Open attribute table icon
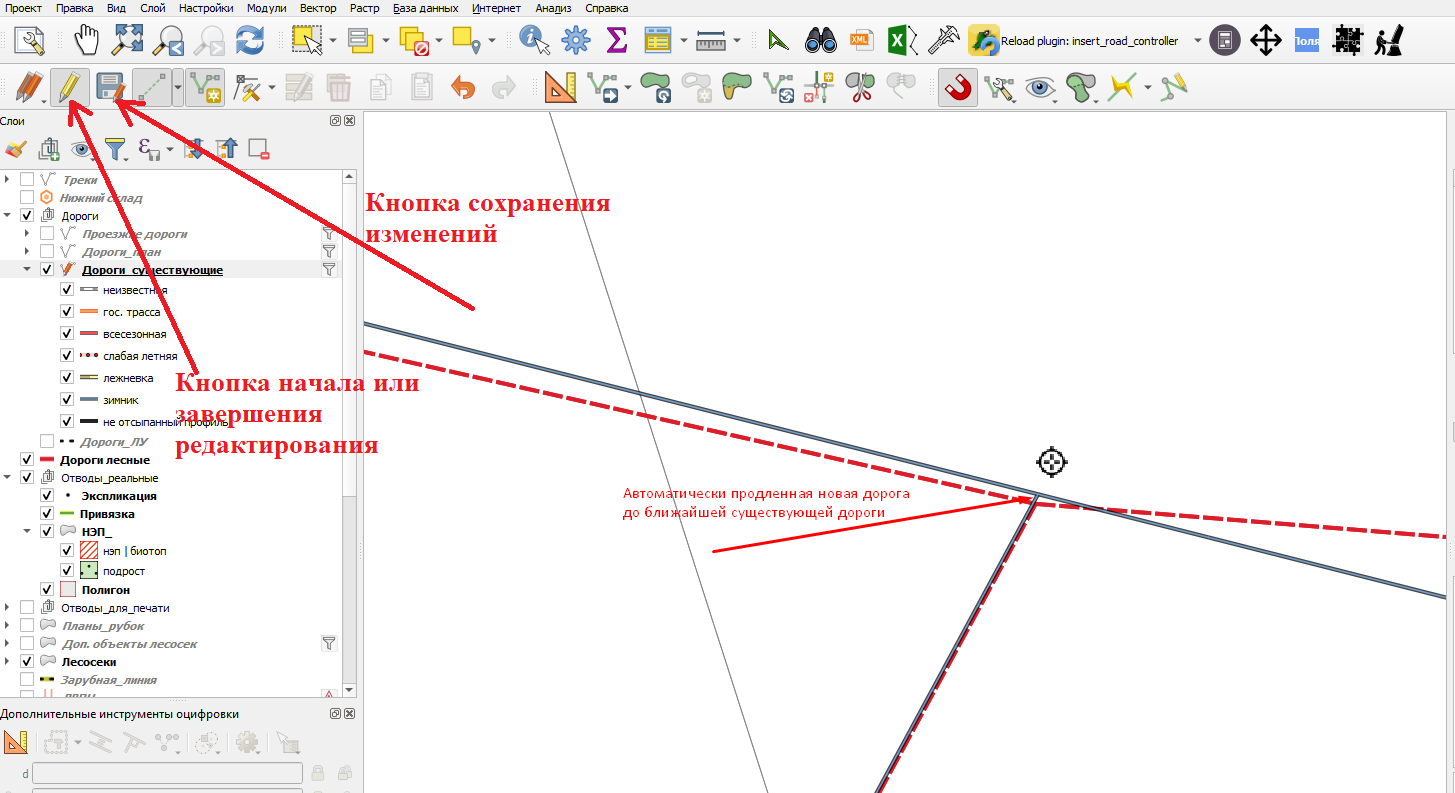The width and height of the screenshot is (1455, 793). click(x=657, y=40)
